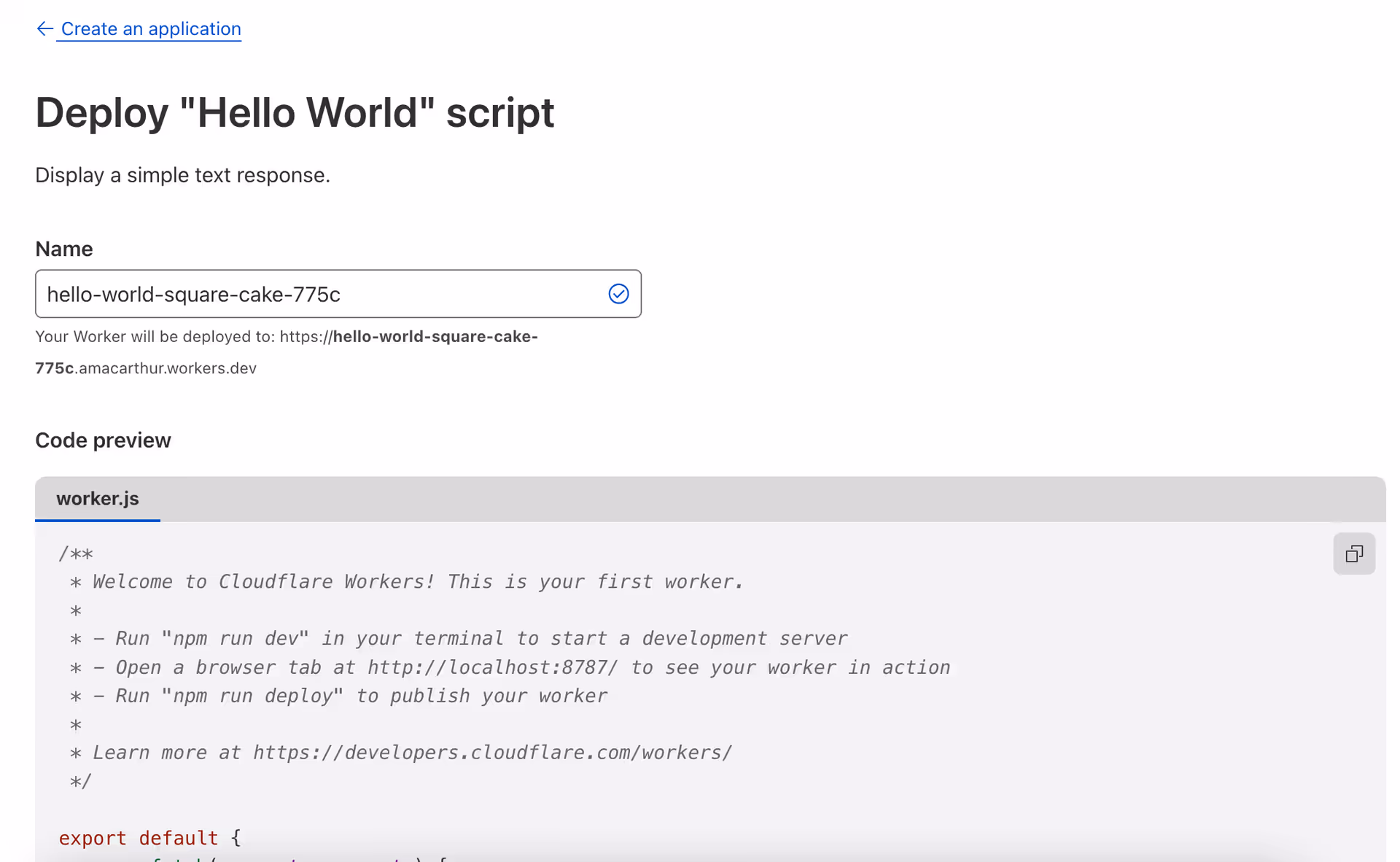Click the 'export default {' code line
Image resolution: width=1400 pixels, height=862 pixels.
coord(149,838)
